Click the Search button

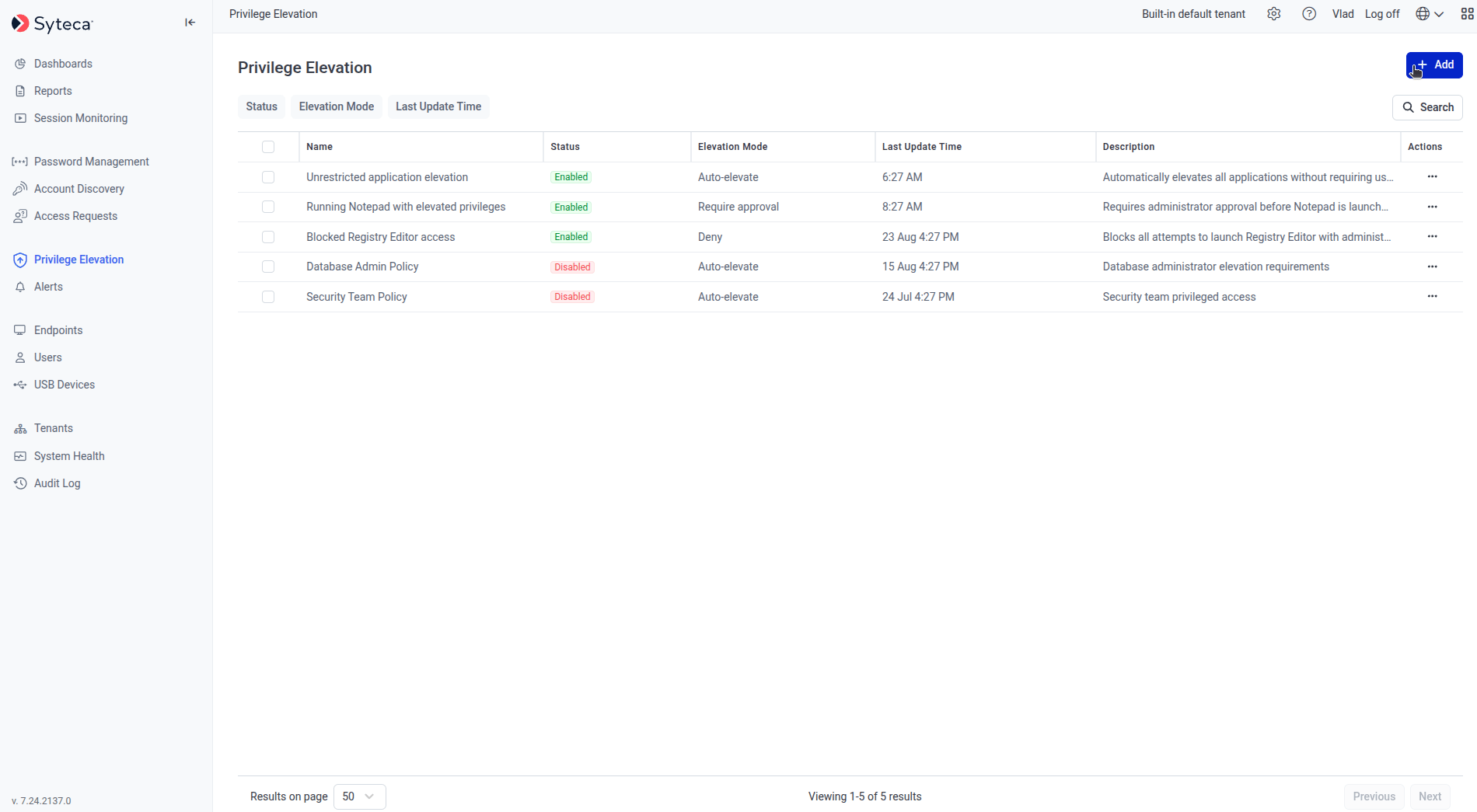(1427, 107)
